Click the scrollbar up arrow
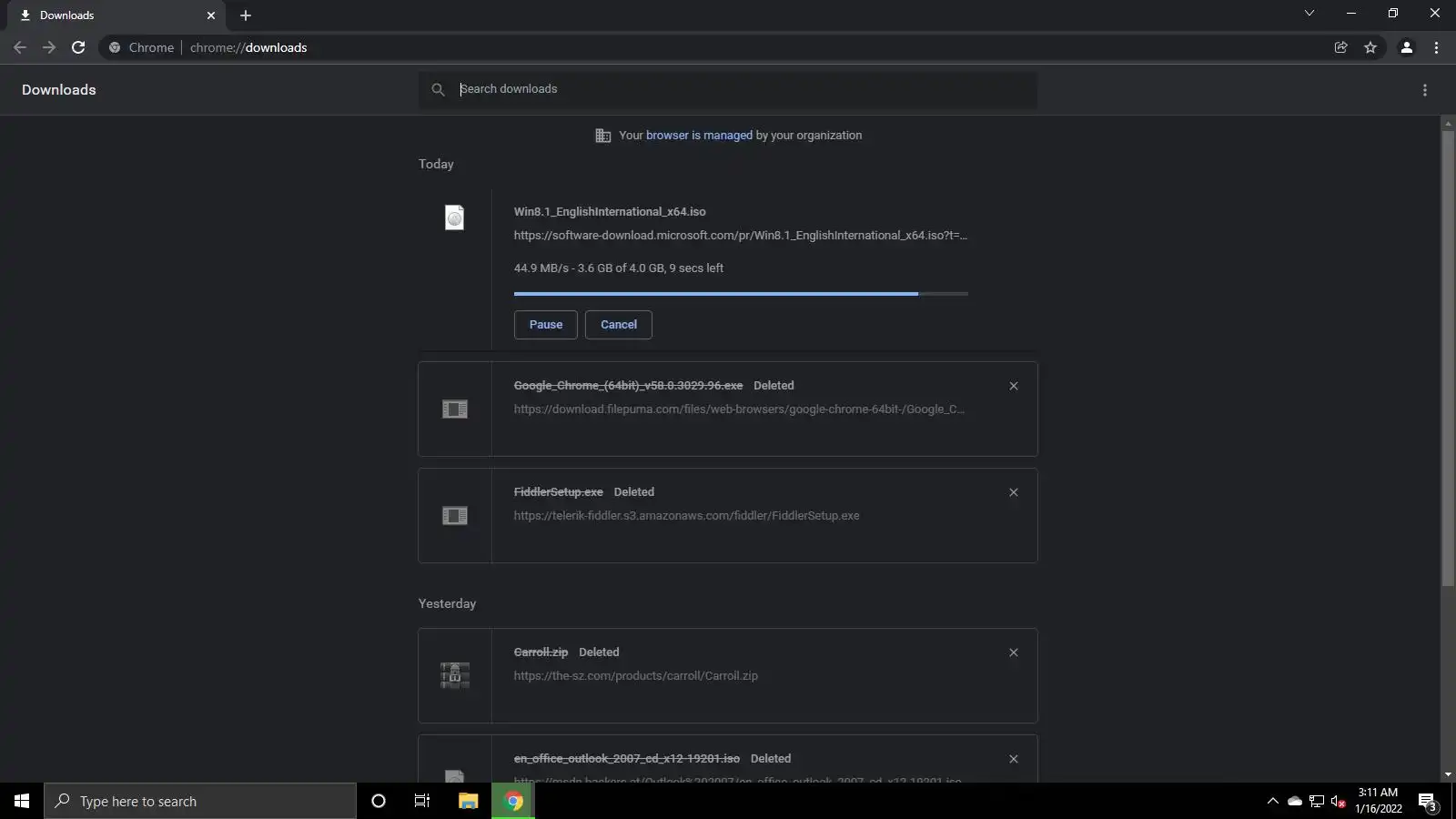This screenshot has width=1456, height=819. pos(1448,122)
